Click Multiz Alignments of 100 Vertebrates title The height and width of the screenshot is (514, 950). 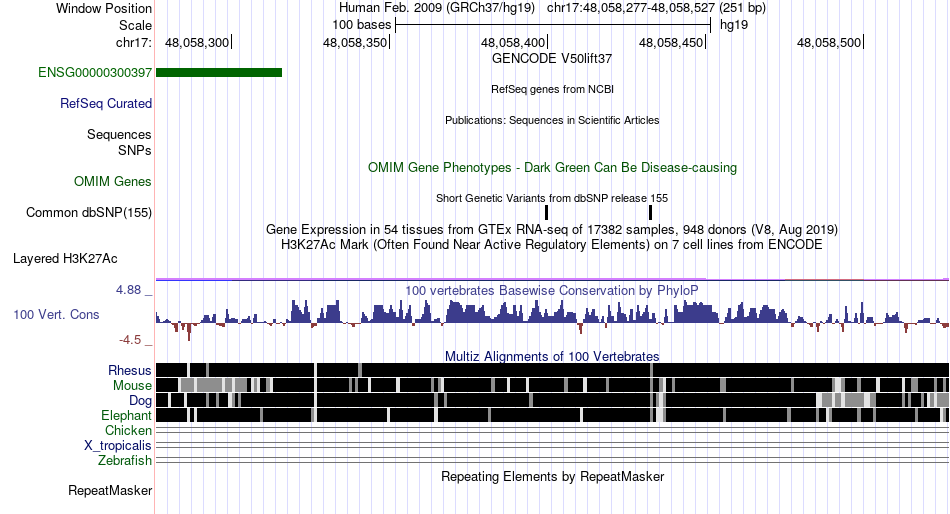click(552, 356)
